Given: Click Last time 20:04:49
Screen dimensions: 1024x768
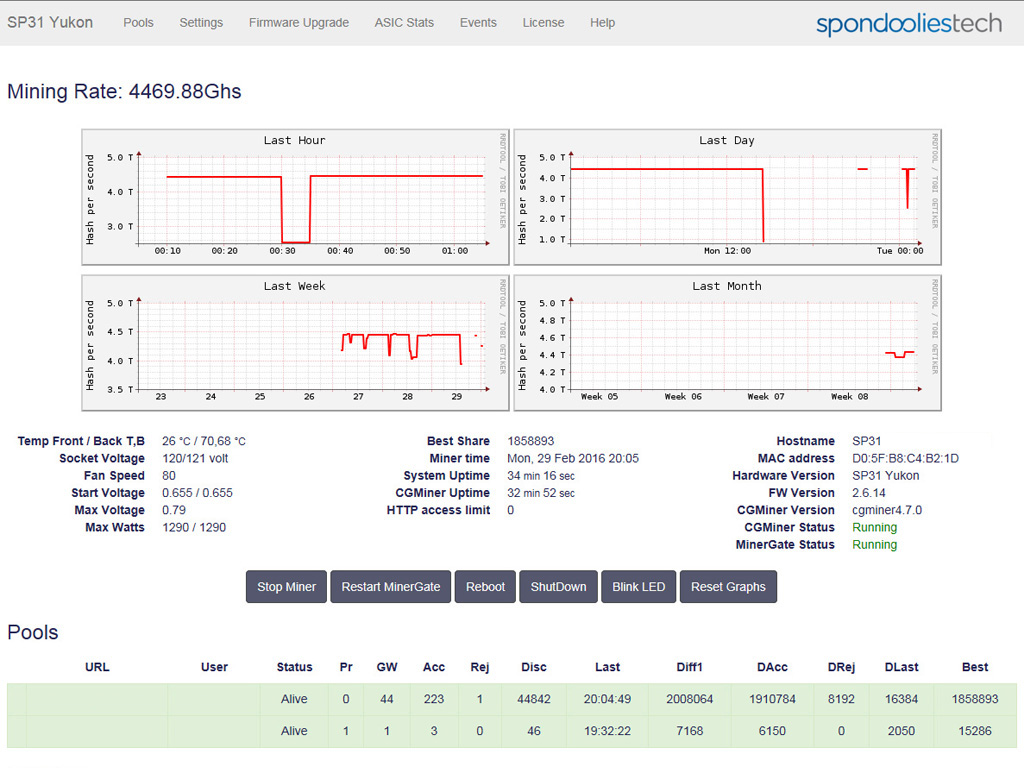Looking at the screenshot, I should coord(607,699).
